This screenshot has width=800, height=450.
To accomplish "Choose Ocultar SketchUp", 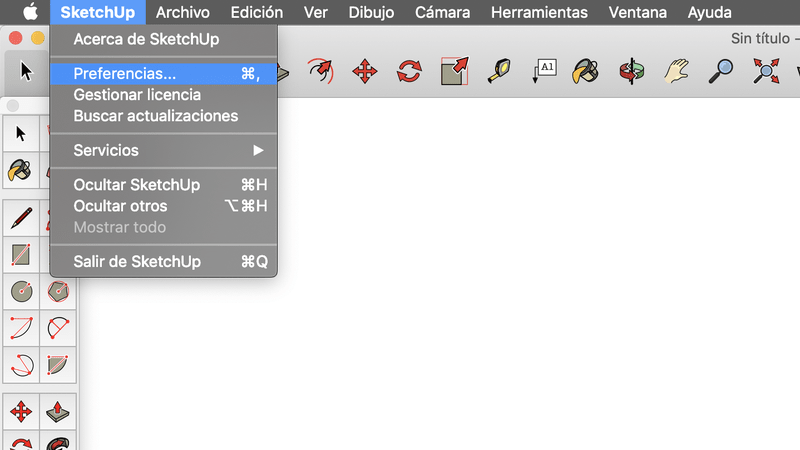I will point(164,185).
